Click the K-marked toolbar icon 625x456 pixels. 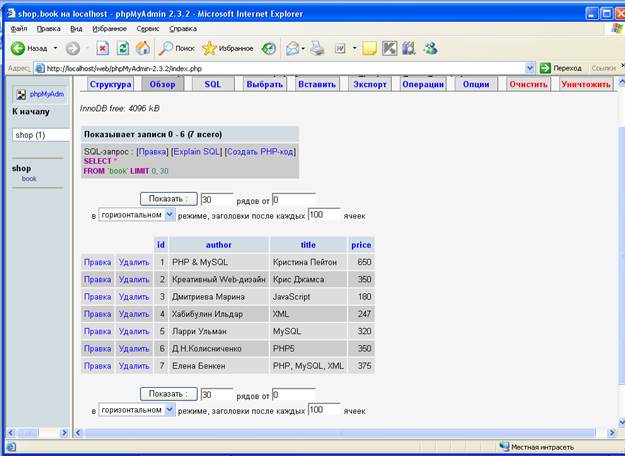tap(389, 48)
